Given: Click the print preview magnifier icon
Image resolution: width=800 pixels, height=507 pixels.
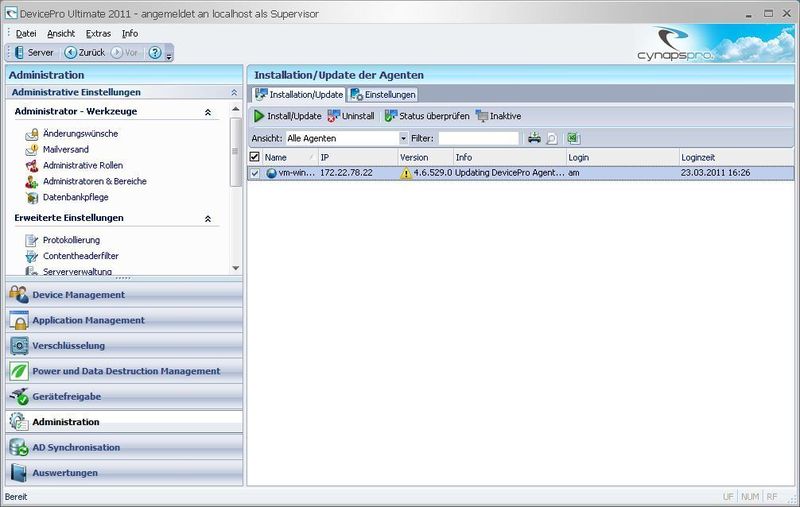Looking at the screenshot, I should click(552, 138).
